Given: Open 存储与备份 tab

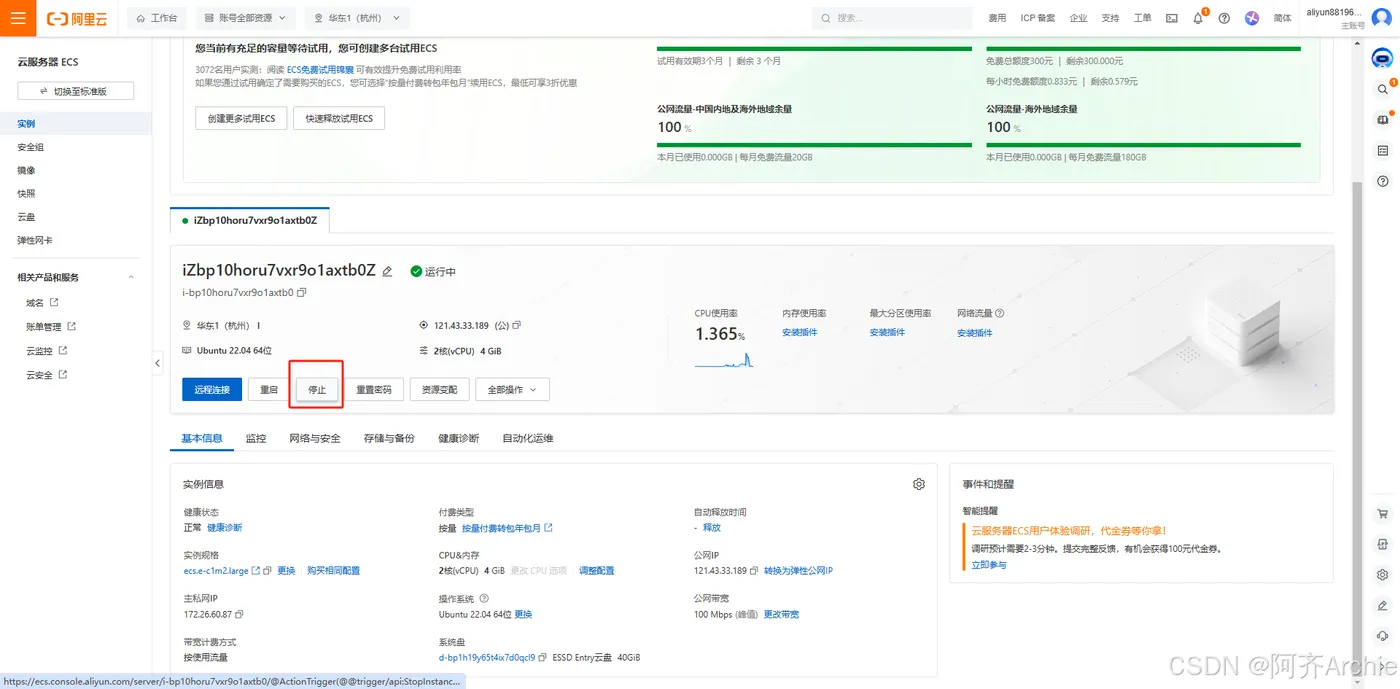Looking at the screenshot, I should click(390, 438).
